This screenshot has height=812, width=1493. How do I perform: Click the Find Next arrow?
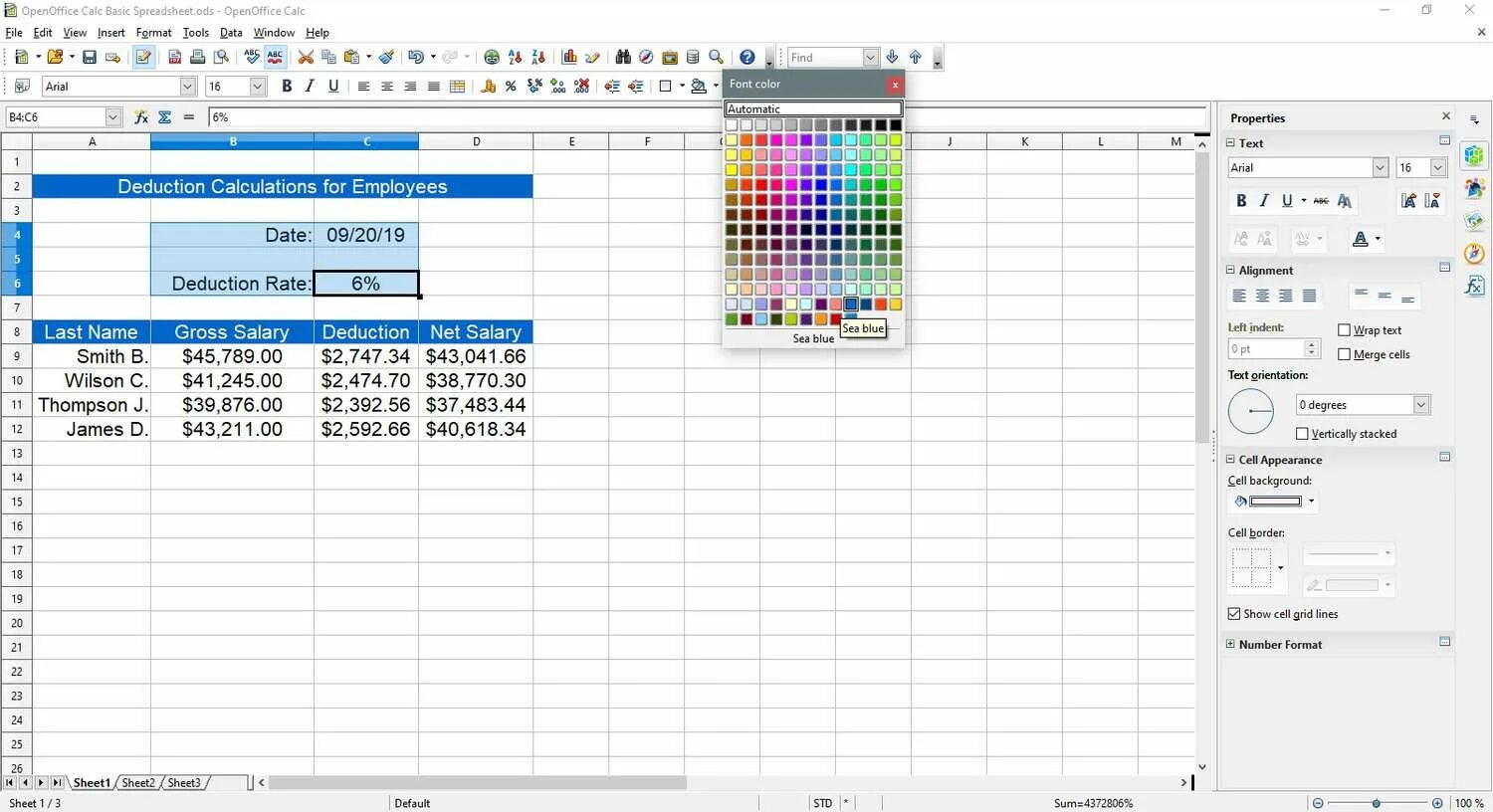pos(892,58)
